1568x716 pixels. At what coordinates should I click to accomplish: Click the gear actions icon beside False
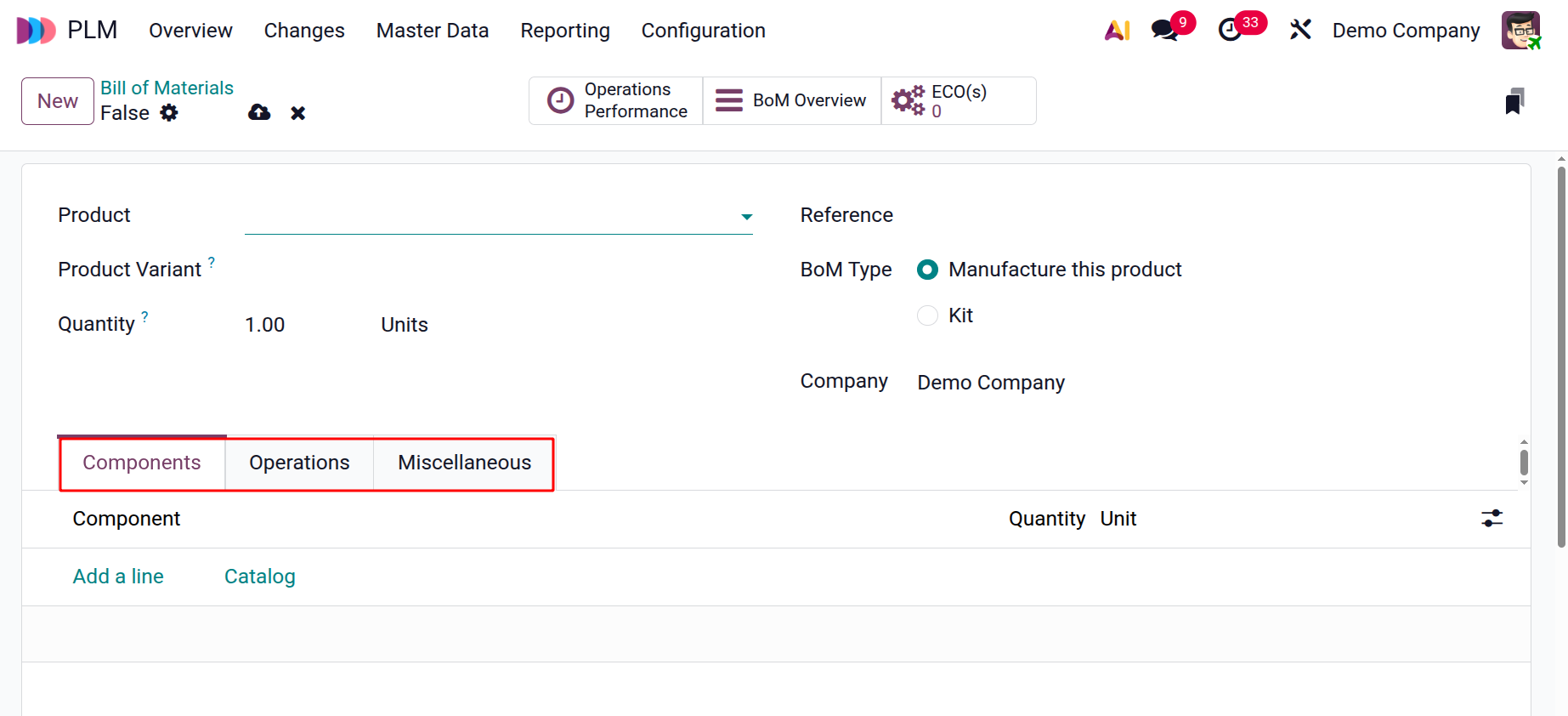[169, 113]
